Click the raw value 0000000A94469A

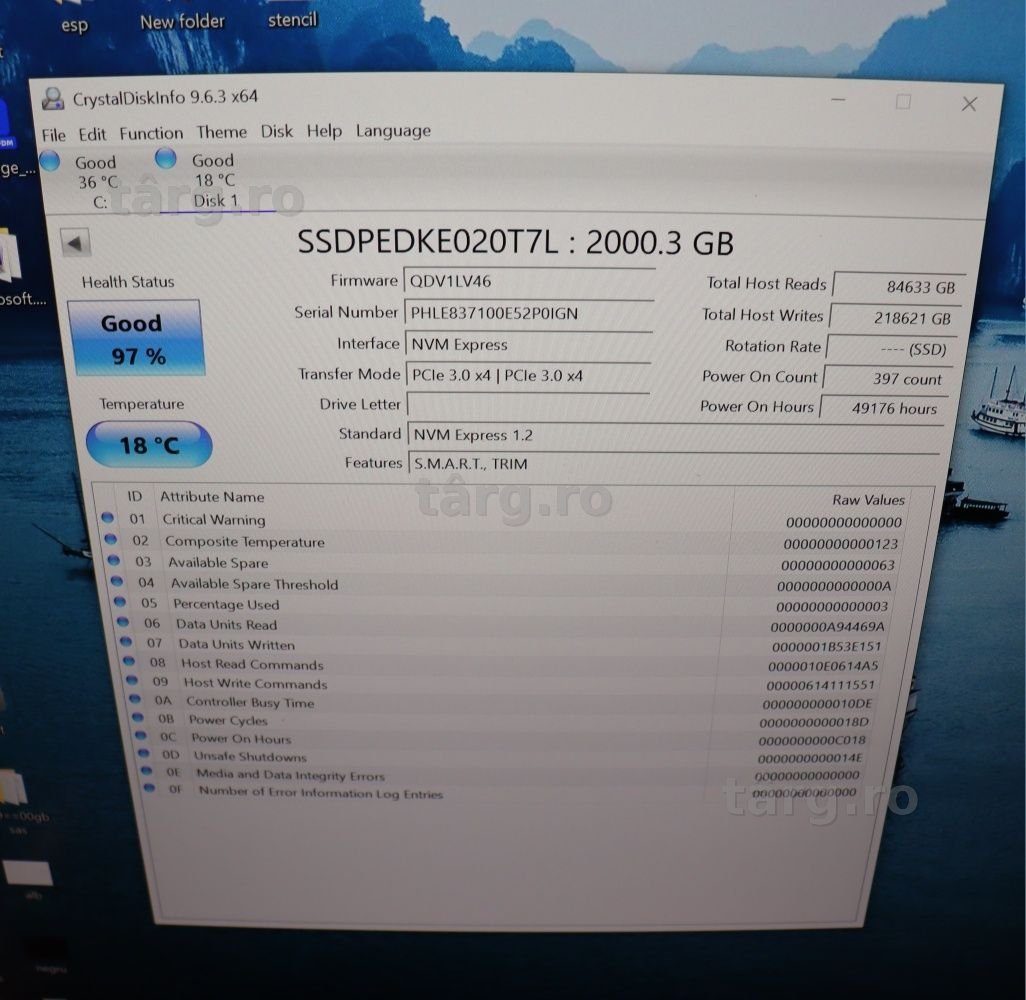[x=828, y=627]
